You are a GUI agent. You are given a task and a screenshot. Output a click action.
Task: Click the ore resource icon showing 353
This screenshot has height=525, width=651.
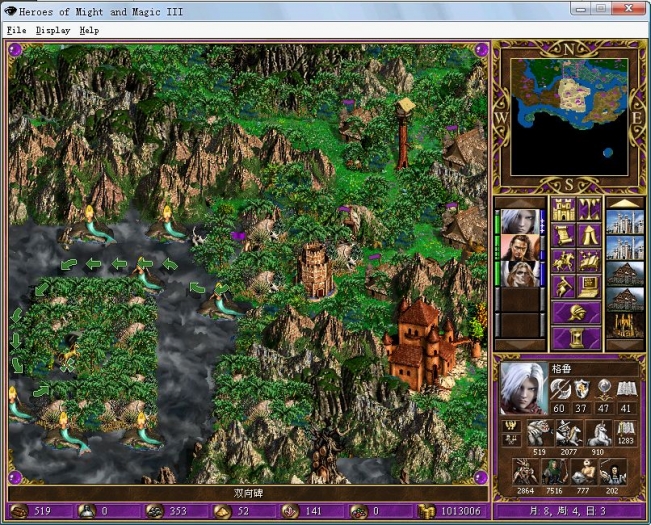(x=154, y=511)
